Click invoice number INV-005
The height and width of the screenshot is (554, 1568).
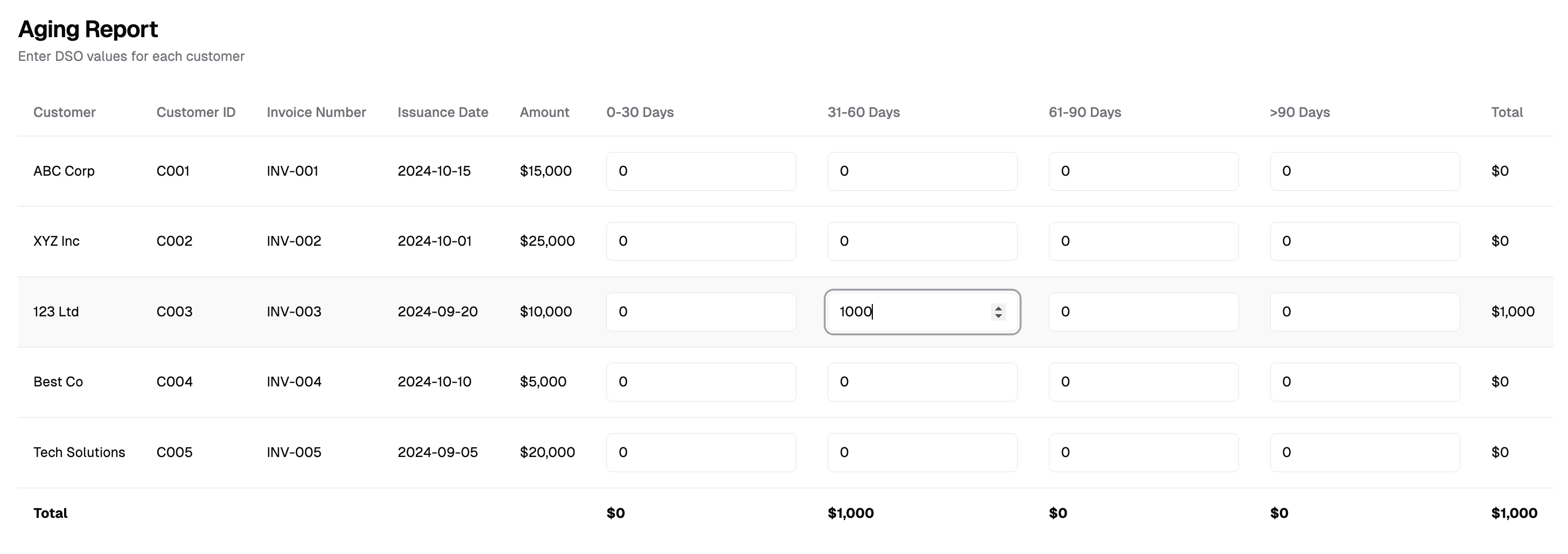pyautogui.click(x=294, y=453)
